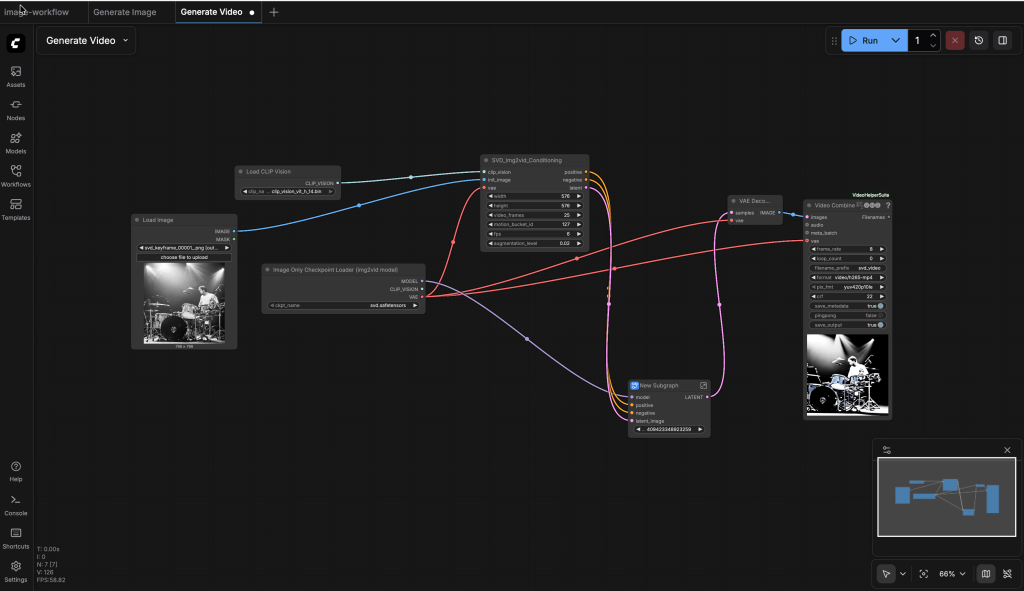Open the Run button's dropdown arrow

tap(895, 40)
